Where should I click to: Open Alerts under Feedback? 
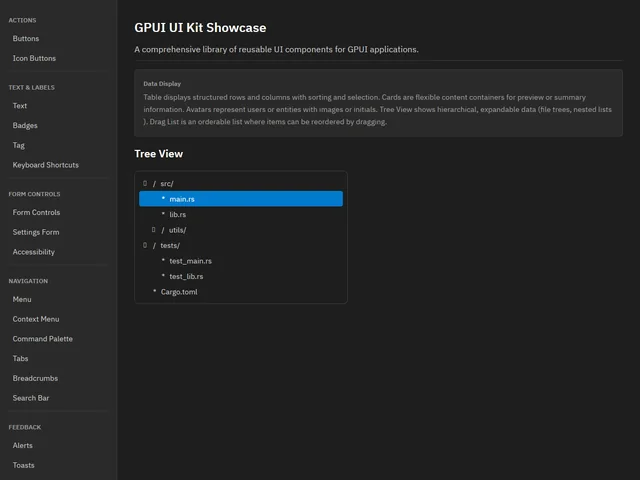[x=22, y=445]
